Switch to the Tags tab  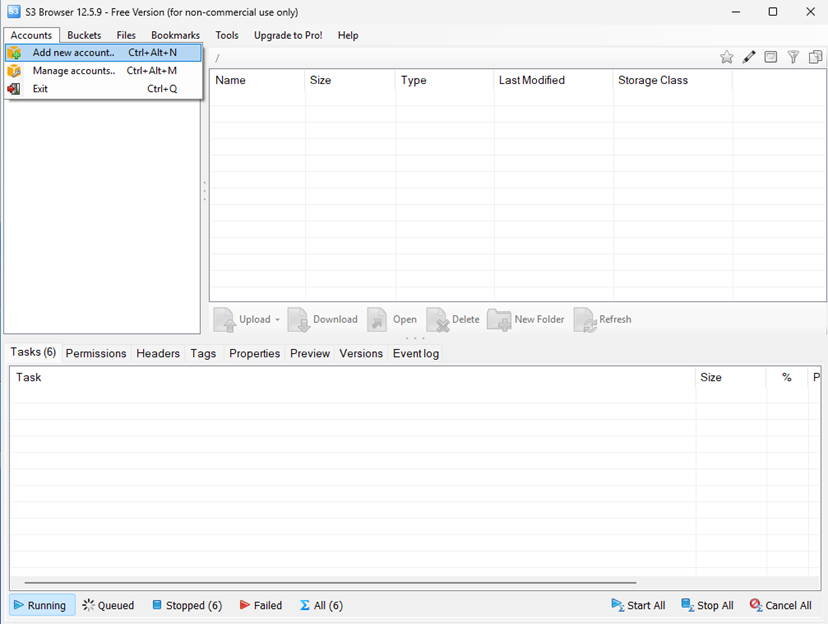coord(203,354)
